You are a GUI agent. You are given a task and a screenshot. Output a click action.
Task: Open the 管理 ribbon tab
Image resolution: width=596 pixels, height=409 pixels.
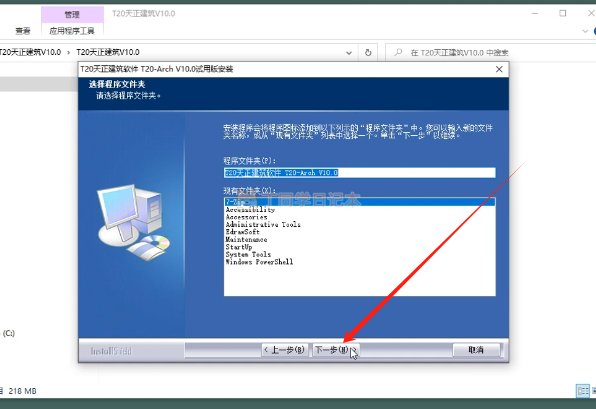pos(72,15)
